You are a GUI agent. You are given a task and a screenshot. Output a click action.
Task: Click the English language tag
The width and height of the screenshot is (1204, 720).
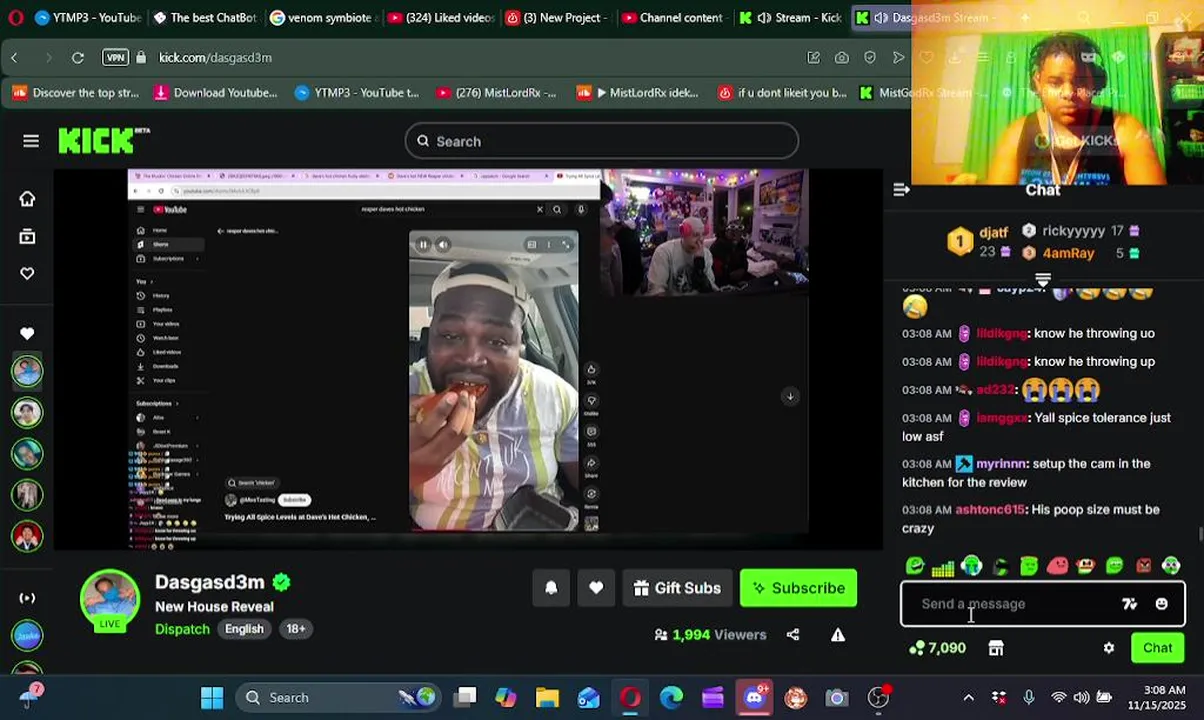(244, 629)
